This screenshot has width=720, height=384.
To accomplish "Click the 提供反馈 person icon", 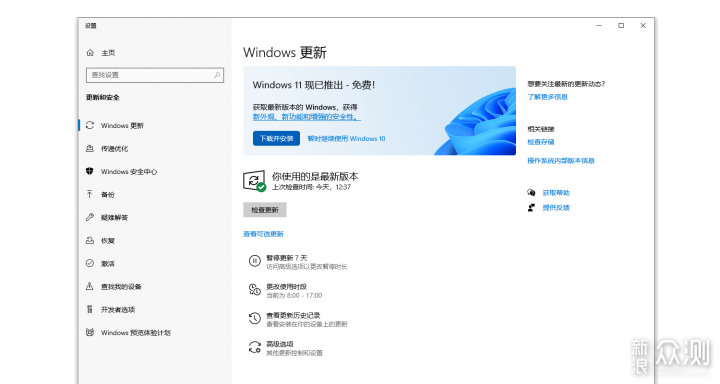I will click(532, 208).
